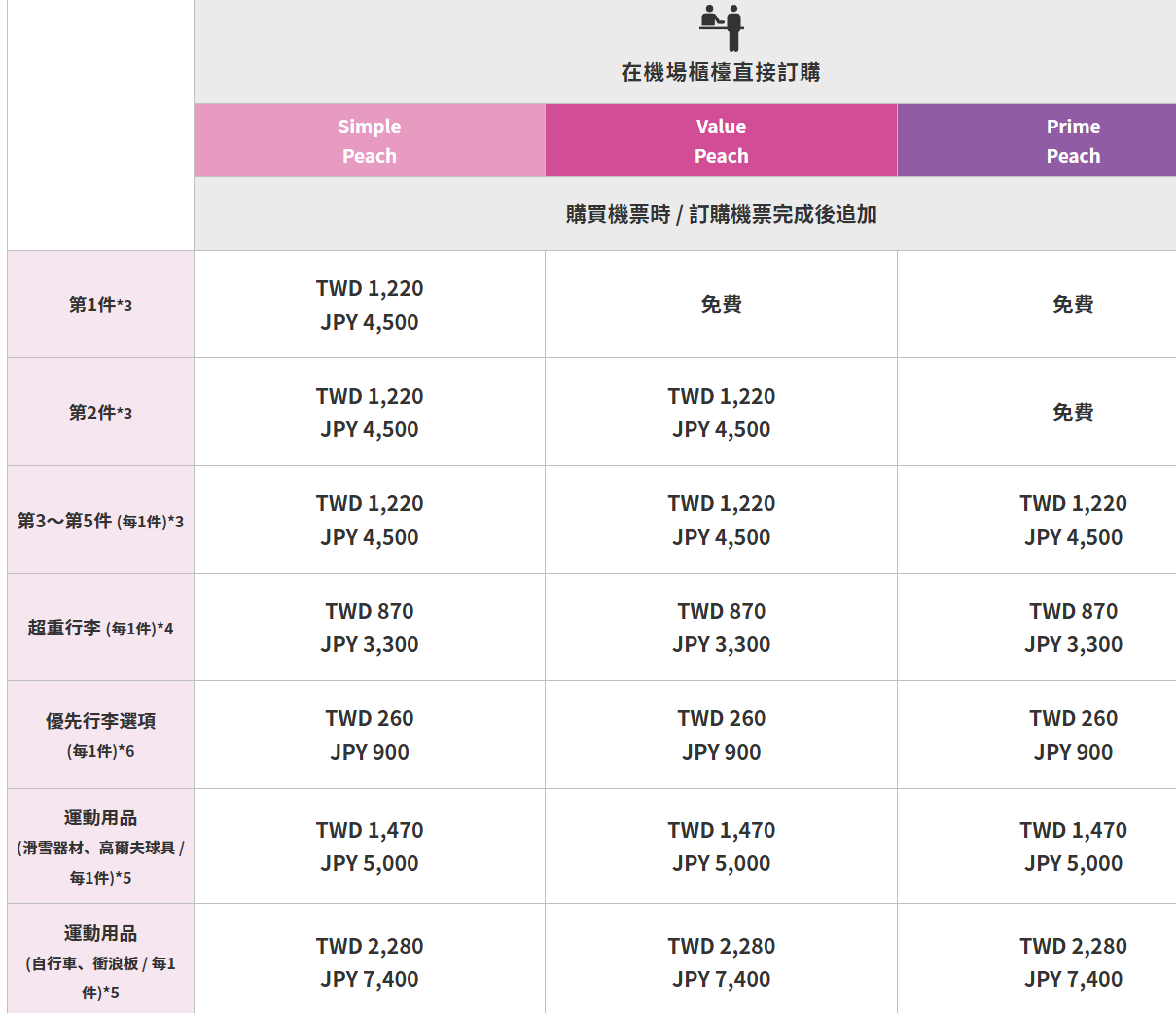This screenshot has width=1176, height=1013.
Task: Click Simple Peach first-piece TWD 1,220 price
Action: tap(370, 289)
